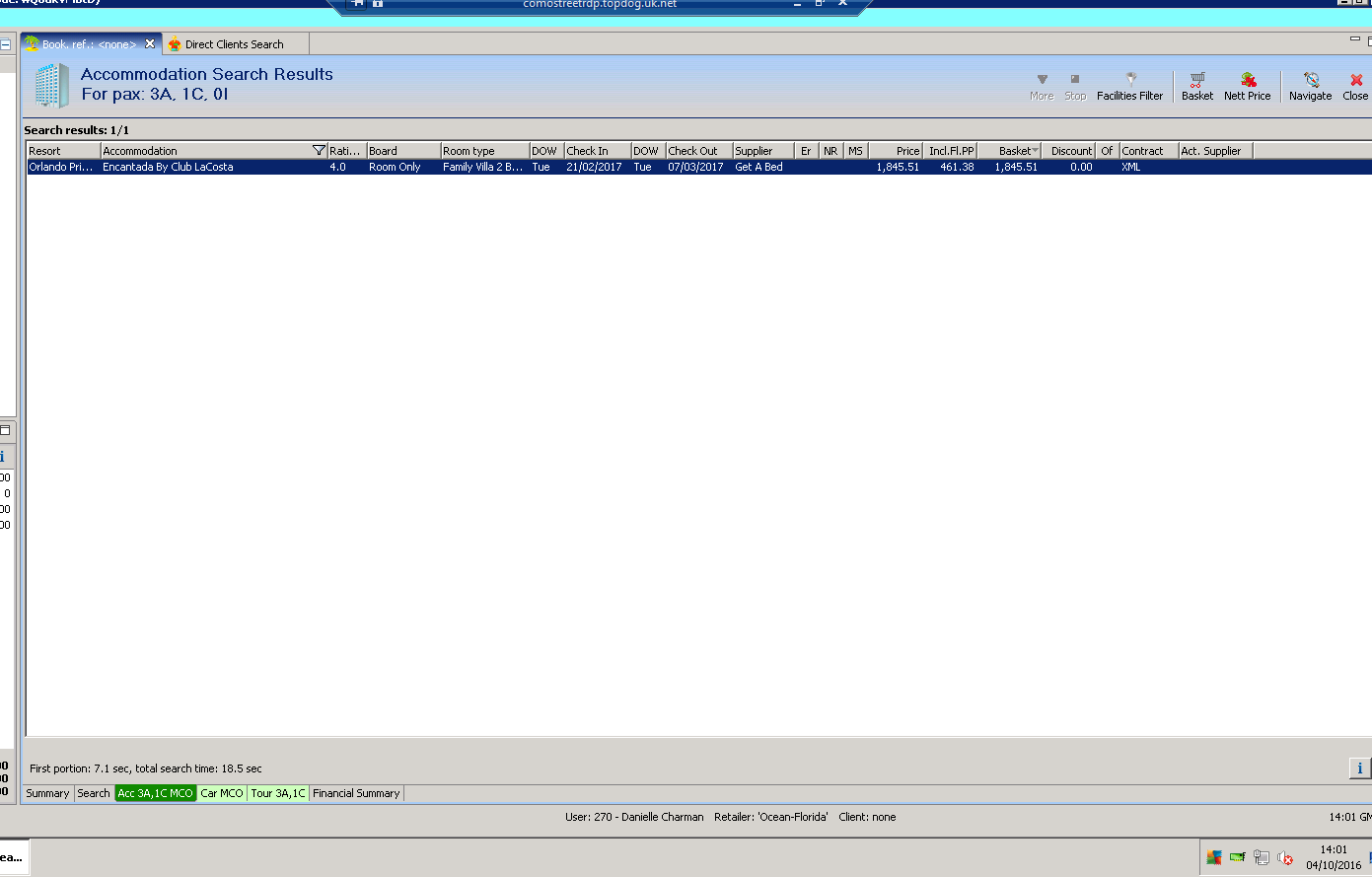Sort by the Check In column header
This screenshot has height=877, width=1372.
(x=598, y=151)
